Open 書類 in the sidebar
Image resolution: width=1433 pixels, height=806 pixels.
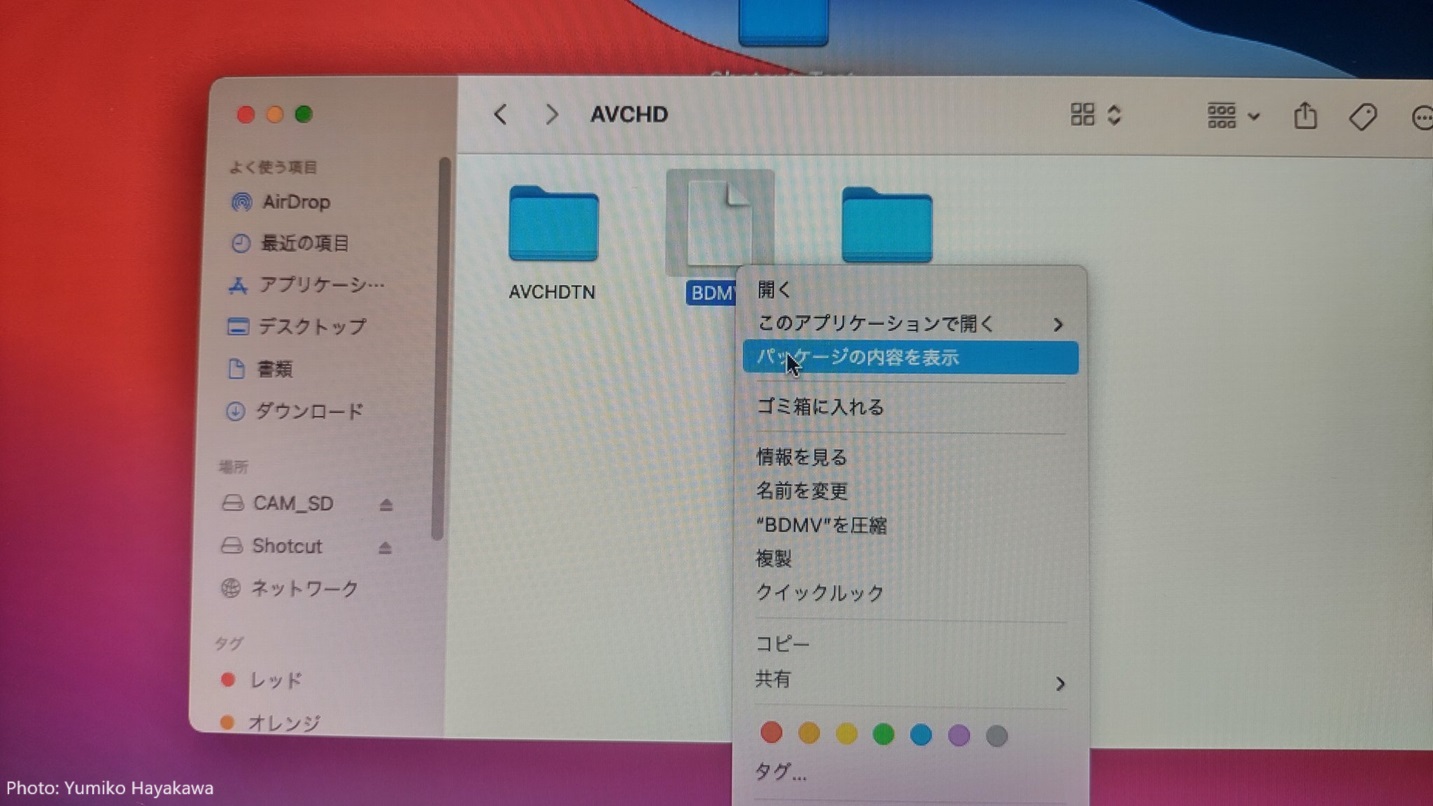260,369
